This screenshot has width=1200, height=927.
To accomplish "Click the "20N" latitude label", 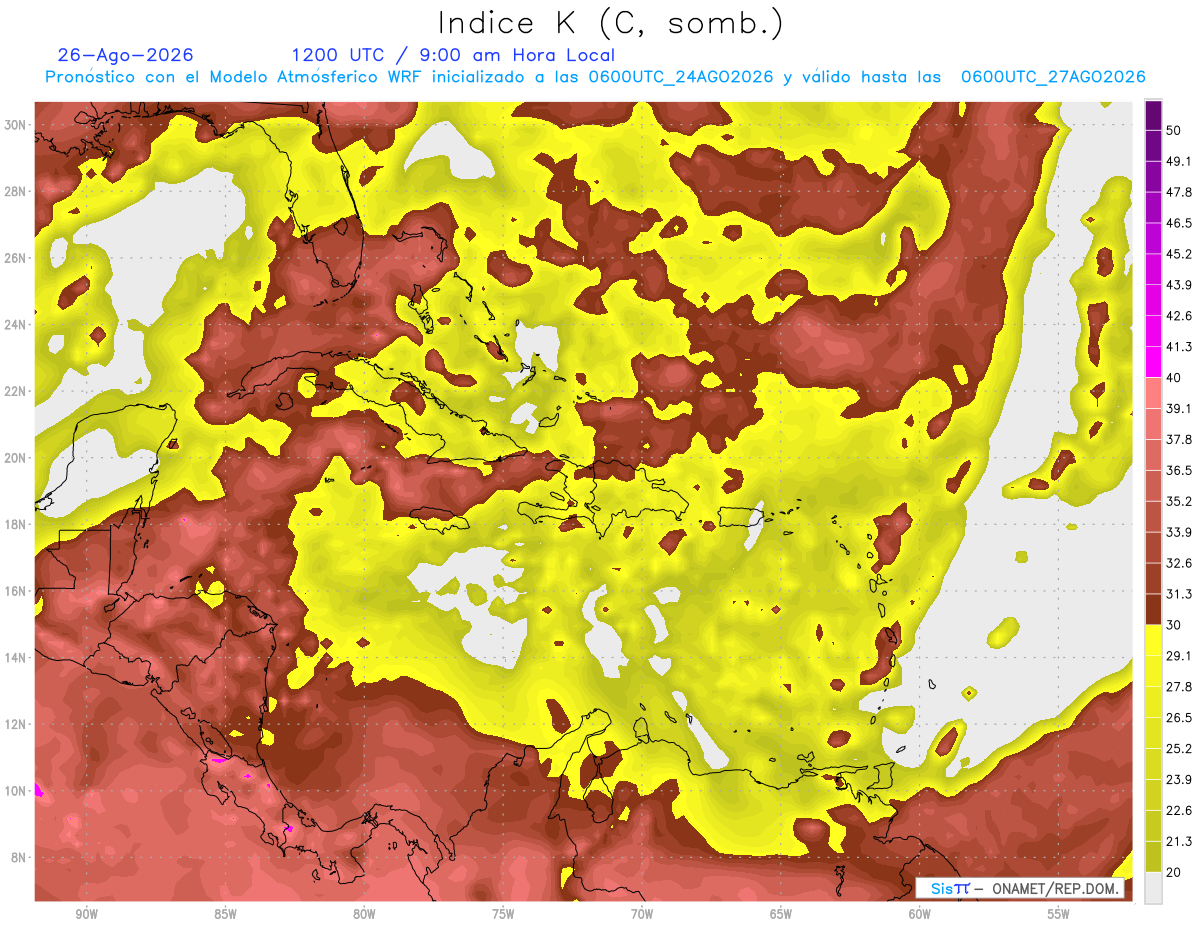I will click(15, 458).
